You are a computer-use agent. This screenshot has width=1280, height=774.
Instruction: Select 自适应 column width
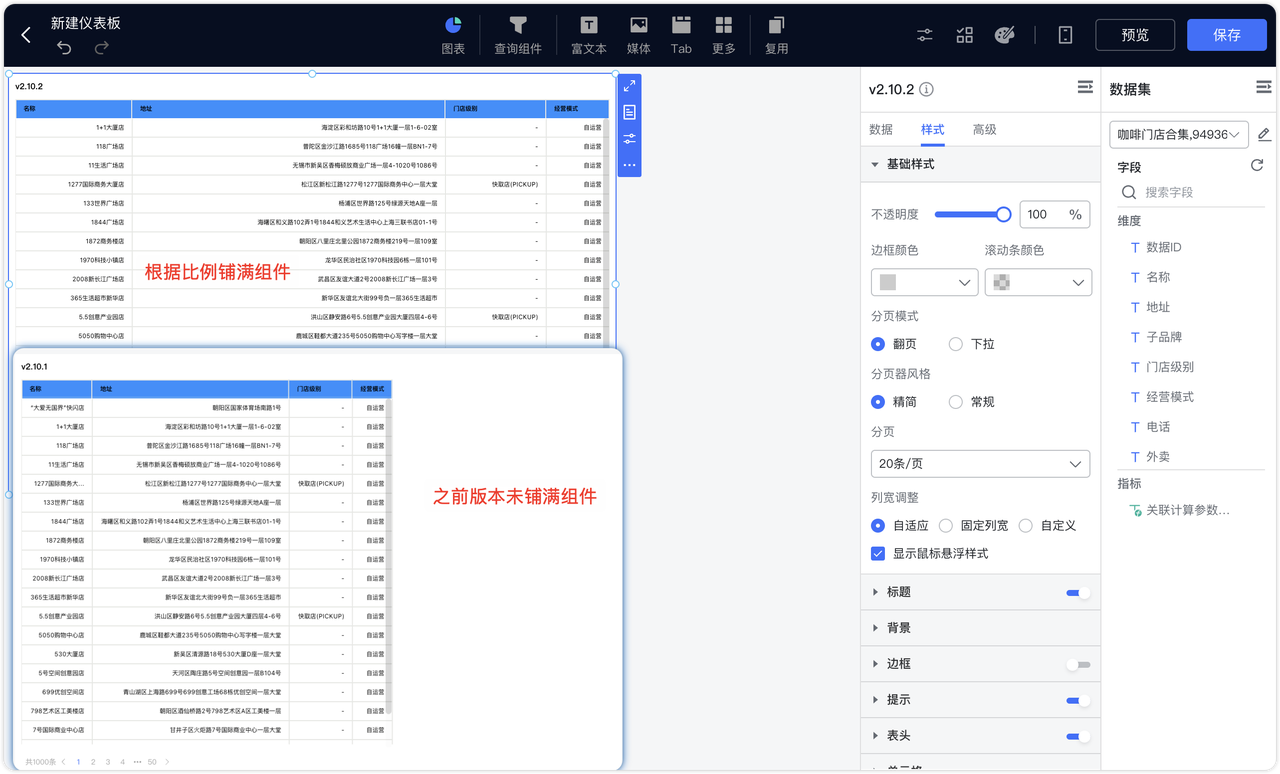[x=878, y=525]
